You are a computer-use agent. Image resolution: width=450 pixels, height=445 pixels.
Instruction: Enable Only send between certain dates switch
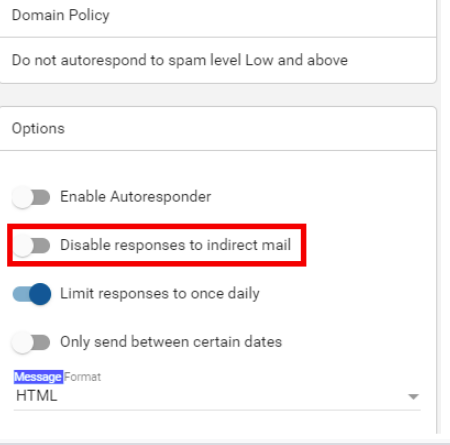coord(31,342)
